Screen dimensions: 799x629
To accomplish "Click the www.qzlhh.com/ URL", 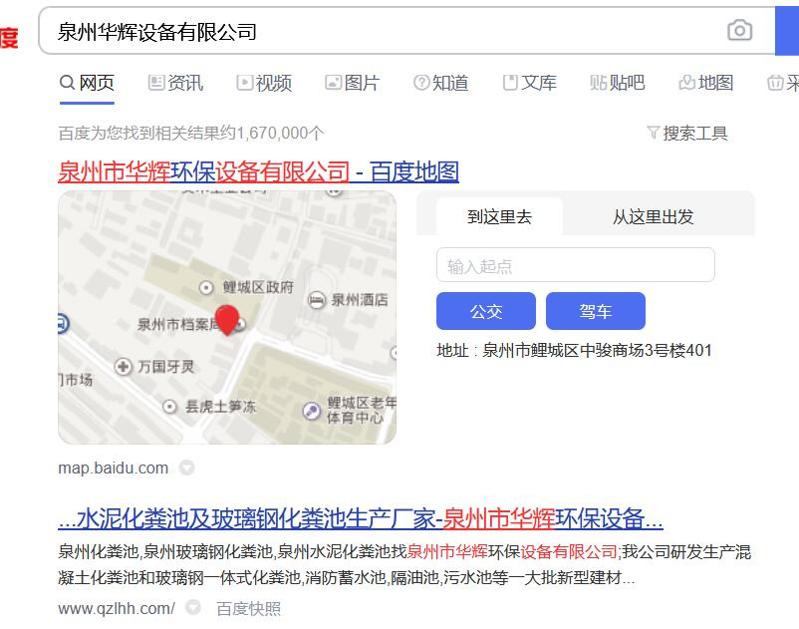I will [117, 609].
